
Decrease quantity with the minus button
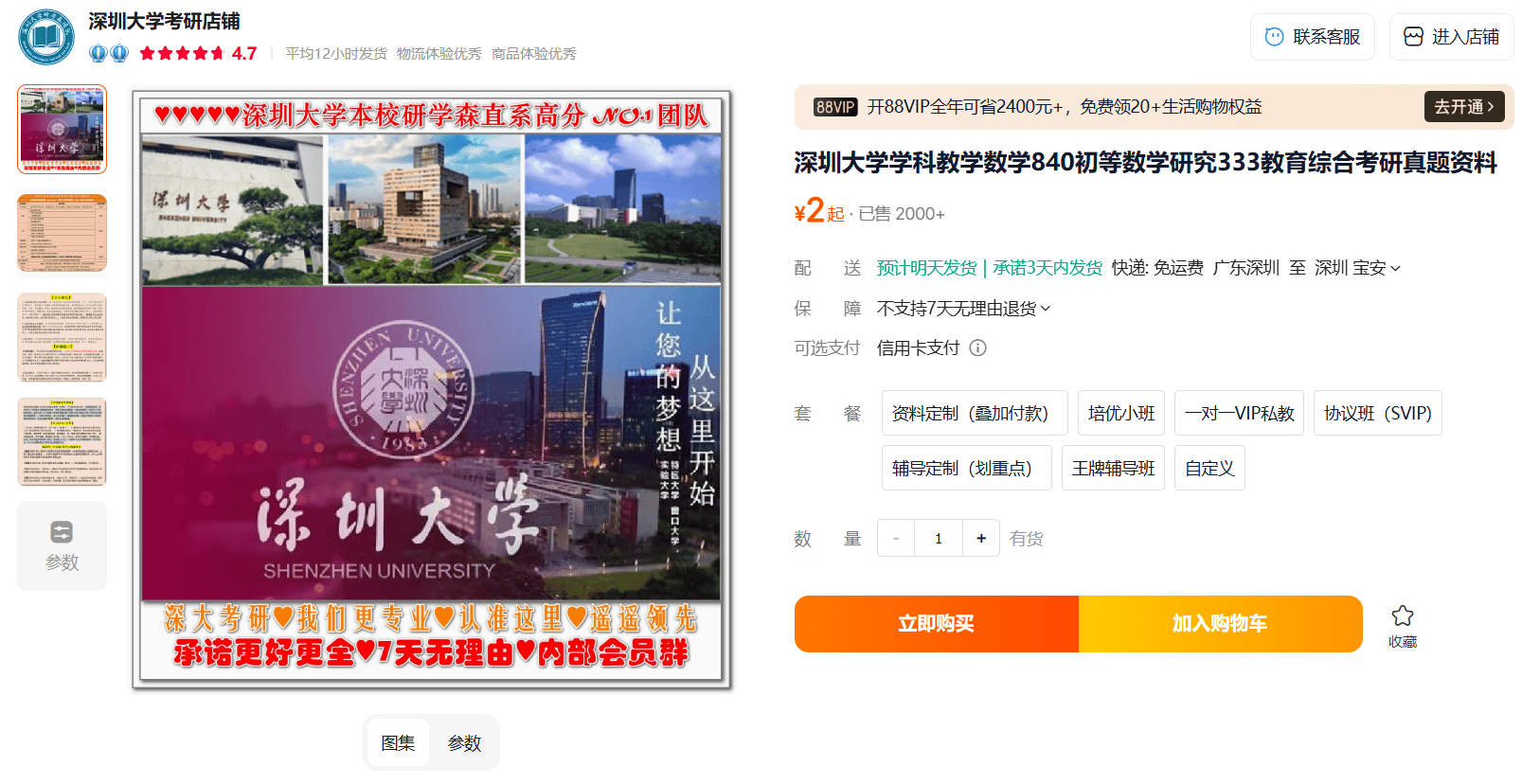(896, 538)
